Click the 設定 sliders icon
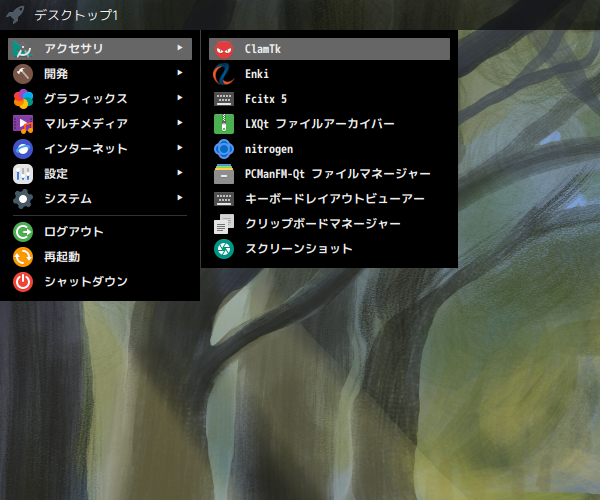This screenshot has height=500, width=600. pyautogui.click(x=23, y=174)
